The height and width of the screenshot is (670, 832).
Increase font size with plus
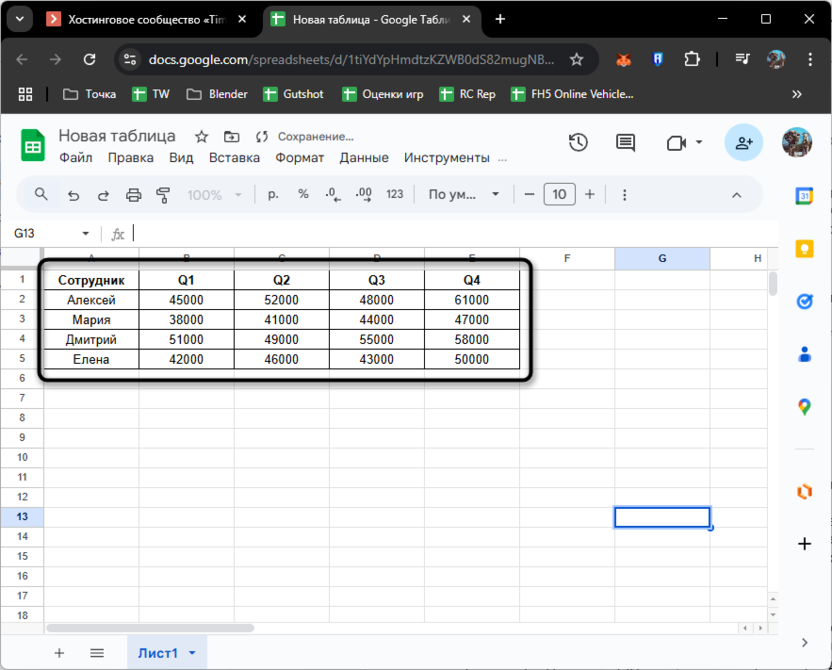[x=590, y=195]
